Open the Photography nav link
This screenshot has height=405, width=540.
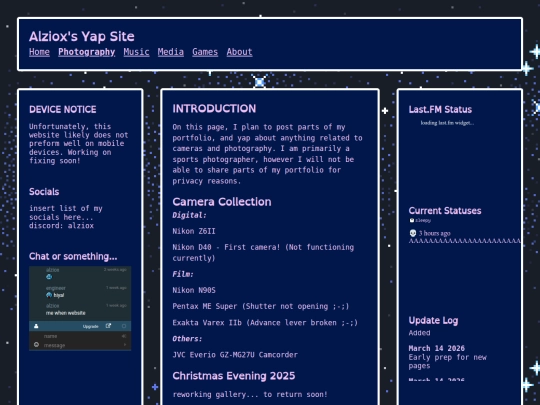[86, 52]
